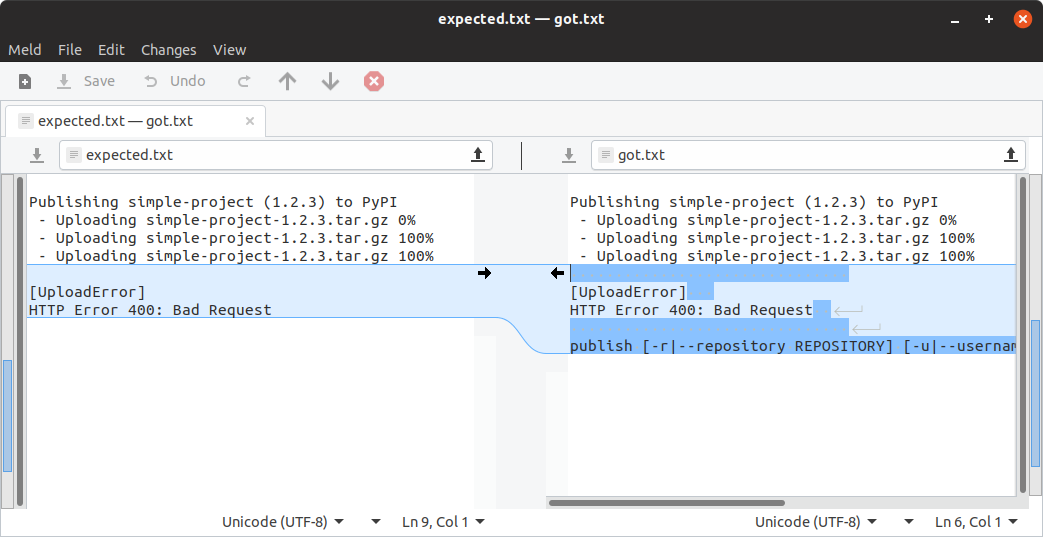Open file chooser via expected.txt upload icon
This screenshot has width=1043, height=537.
point(478,155)
